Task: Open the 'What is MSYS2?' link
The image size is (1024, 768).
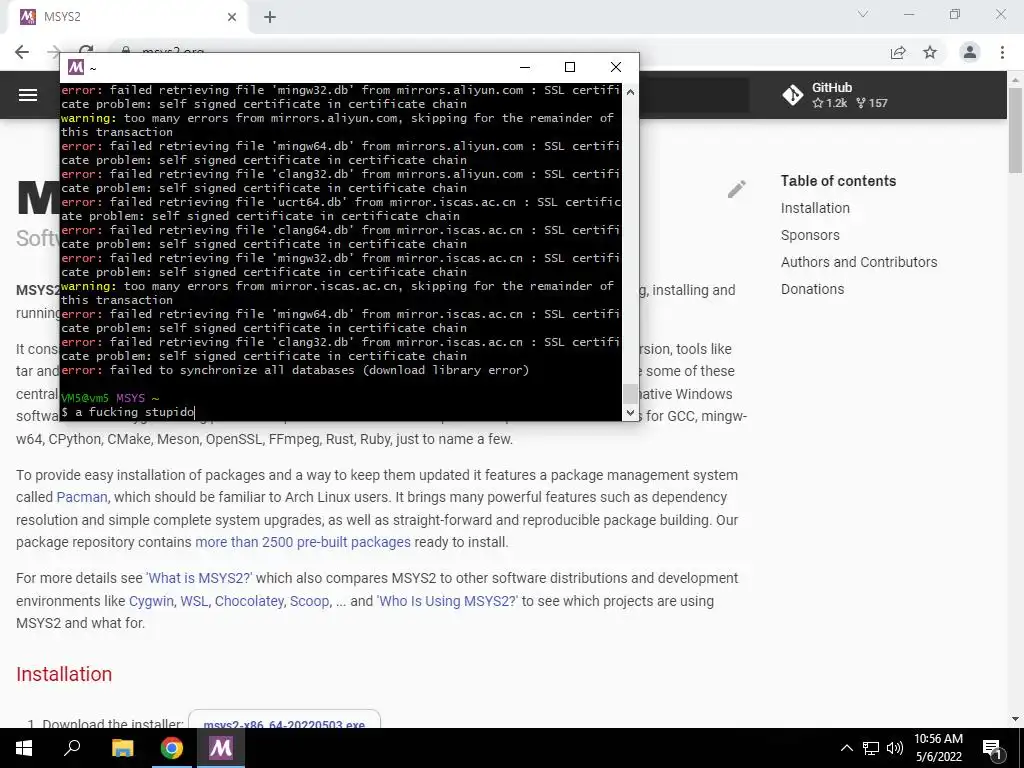Action: 199,578
